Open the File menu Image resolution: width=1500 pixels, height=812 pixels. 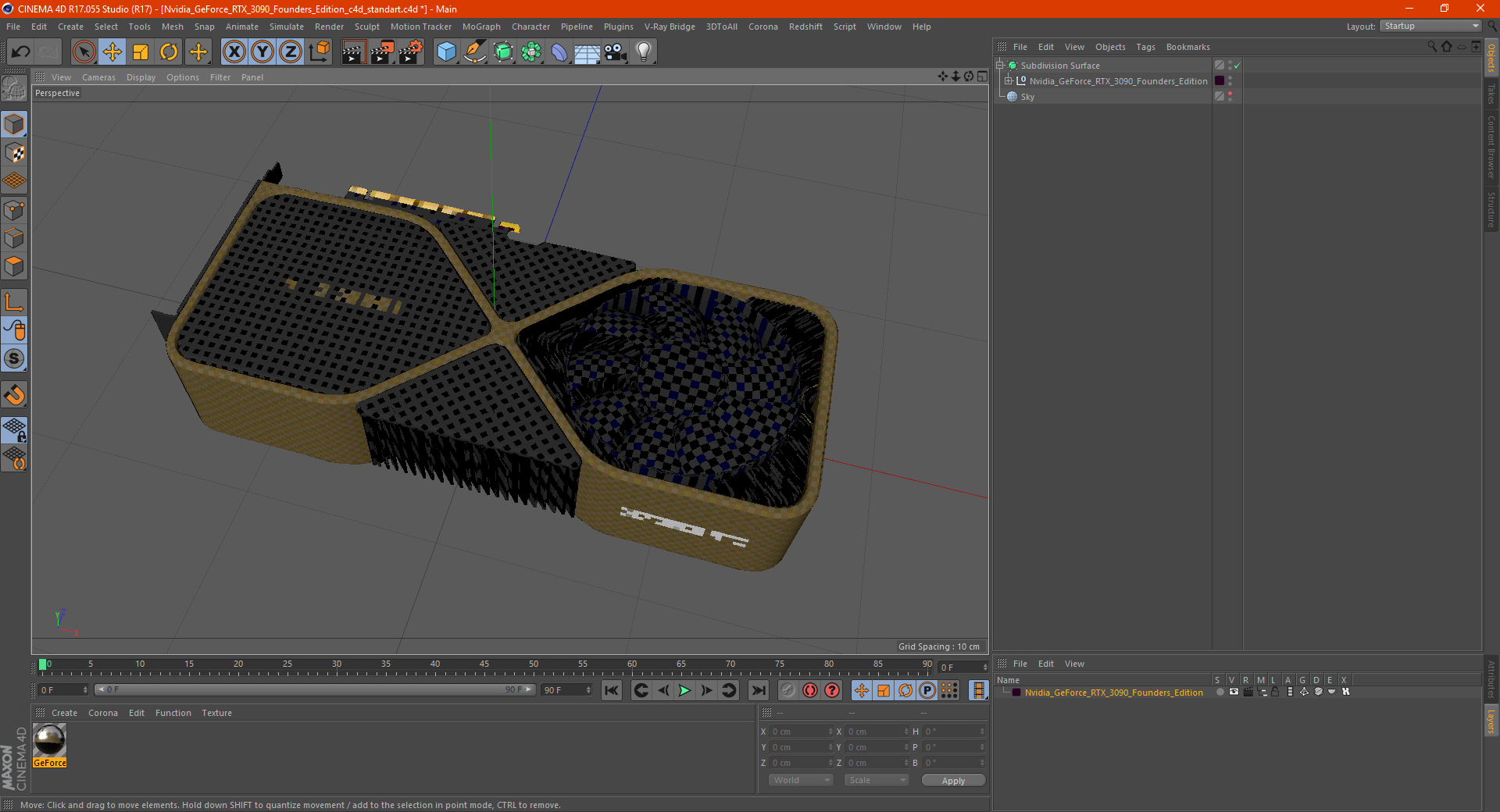(x=13, y=27)
